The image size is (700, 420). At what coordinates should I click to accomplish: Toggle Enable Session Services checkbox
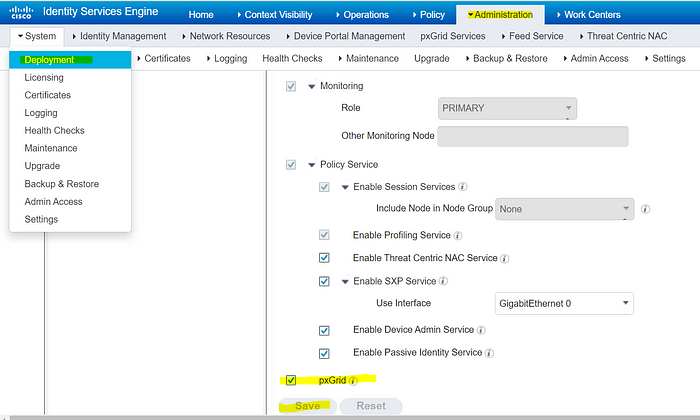click(x=324, y=187)
